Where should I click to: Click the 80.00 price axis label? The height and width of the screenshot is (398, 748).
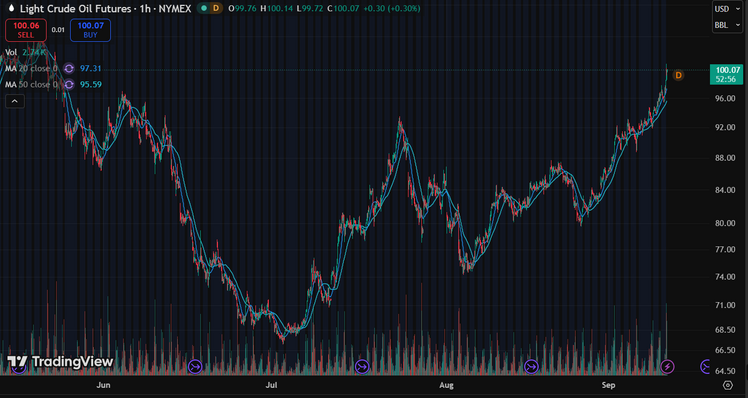[x=724, y=223]
